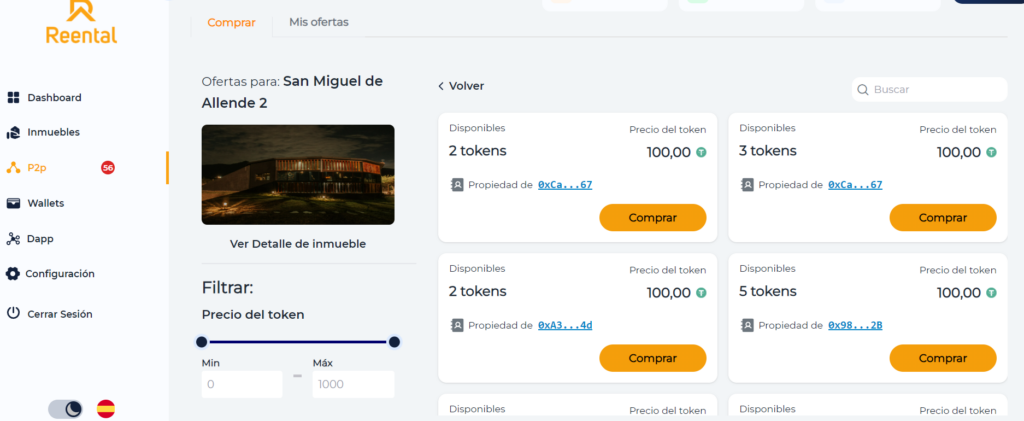The height and width of the screenshot is (421, 1024).
Task: Select the Comprar tab
Action: pos(231,22)
